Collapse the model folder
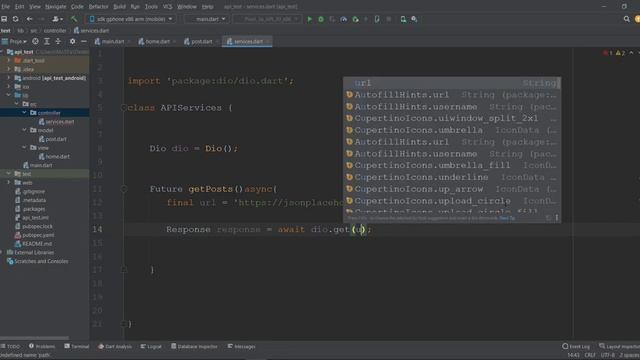 pos(24,130)
